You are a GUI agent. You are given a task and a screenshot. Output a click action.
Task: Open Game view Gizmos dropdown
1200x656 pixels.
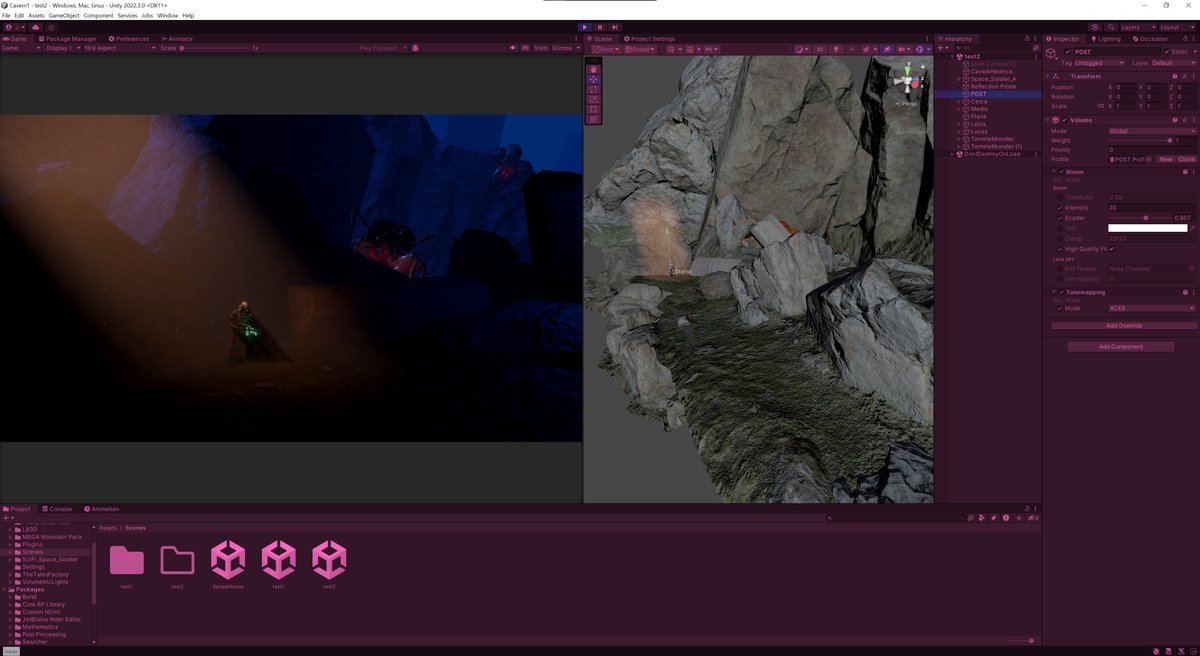click(565, 48)
